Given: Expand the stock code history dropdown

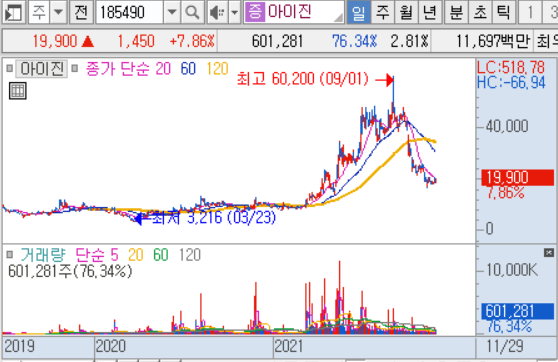Looking at the screenshot, I should click(x=172, y=12).
